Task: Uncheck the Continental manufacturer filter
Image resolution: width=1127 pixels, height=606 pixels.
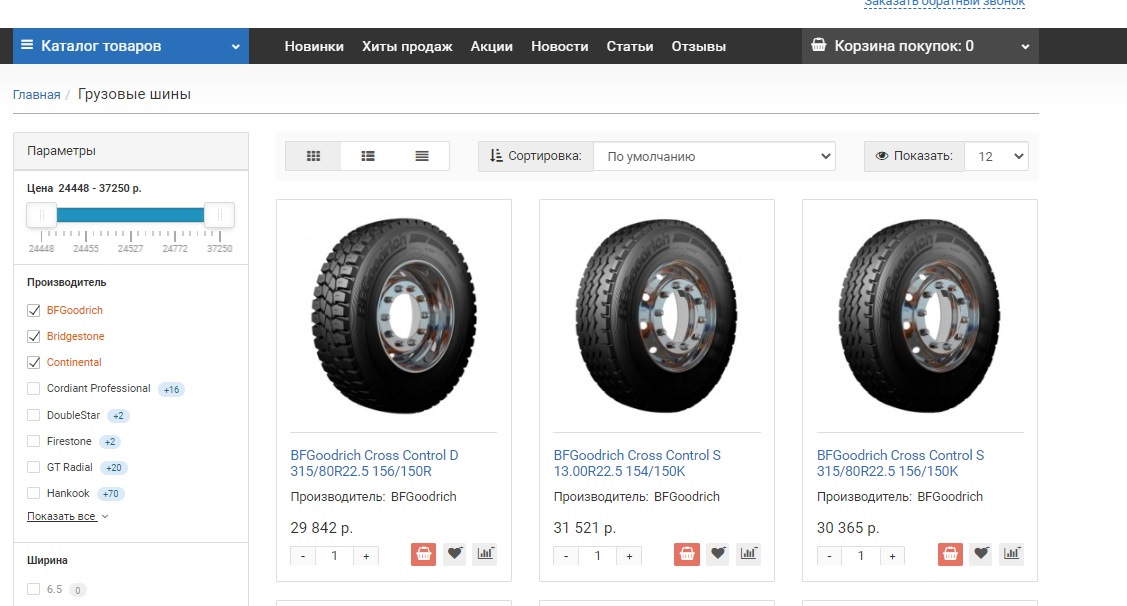Action: tap(33, 362)
